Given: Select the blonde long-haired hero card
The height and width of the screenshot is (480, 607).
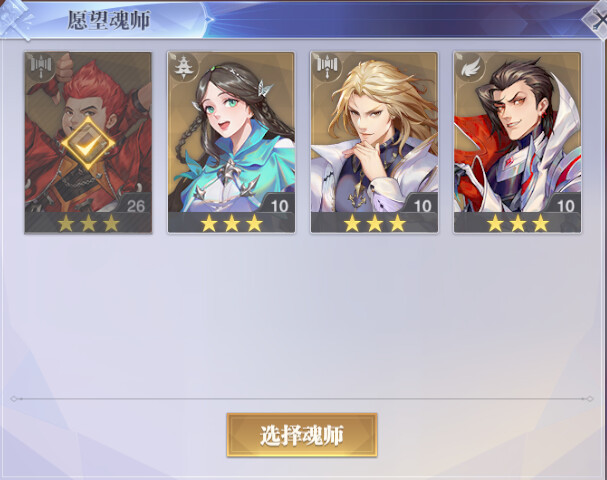Looking at the screenshot, I should (374, 142).
